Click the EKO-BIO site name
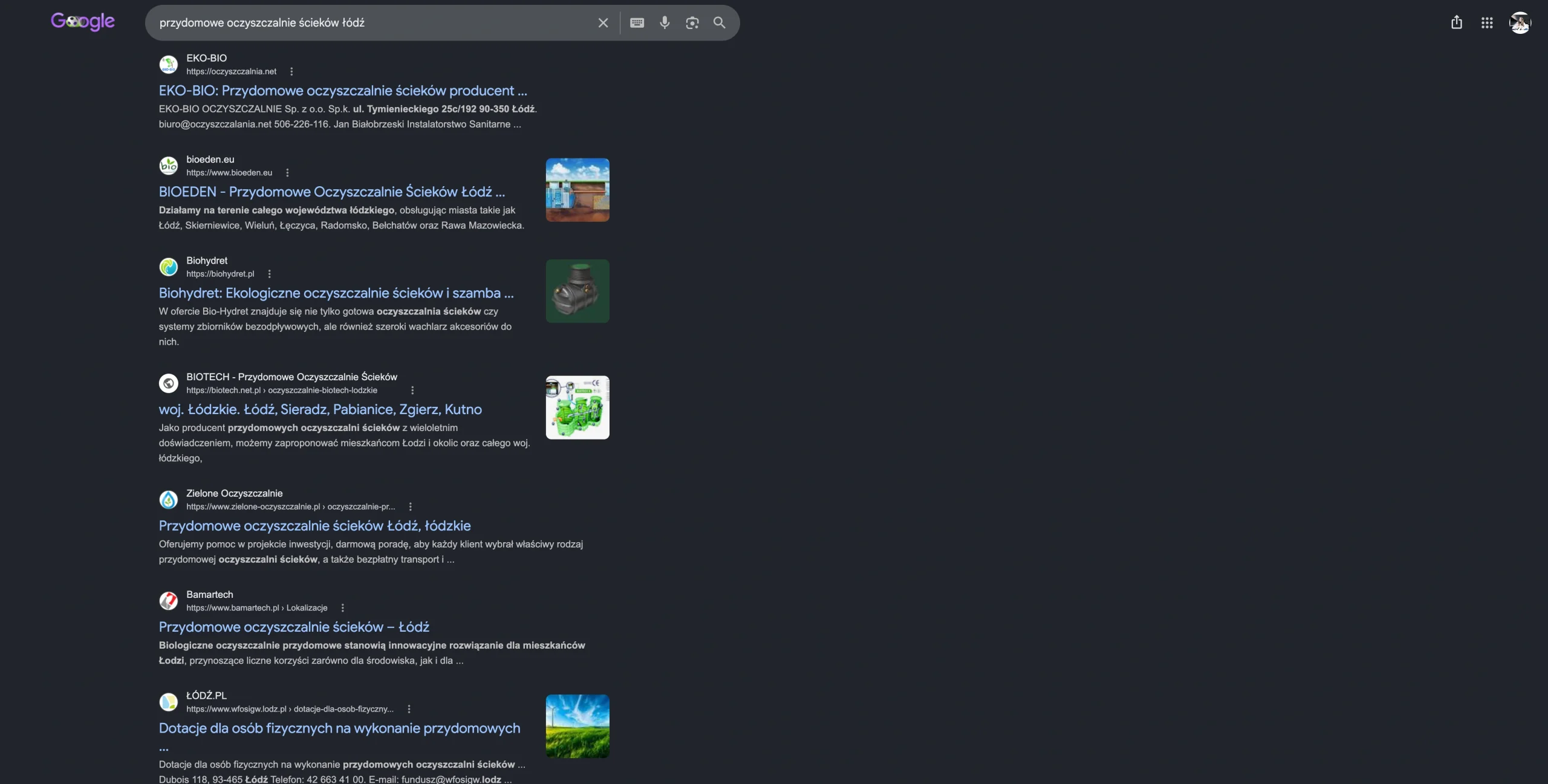This screenshot has height=784, width=1548. coord(207,58)
